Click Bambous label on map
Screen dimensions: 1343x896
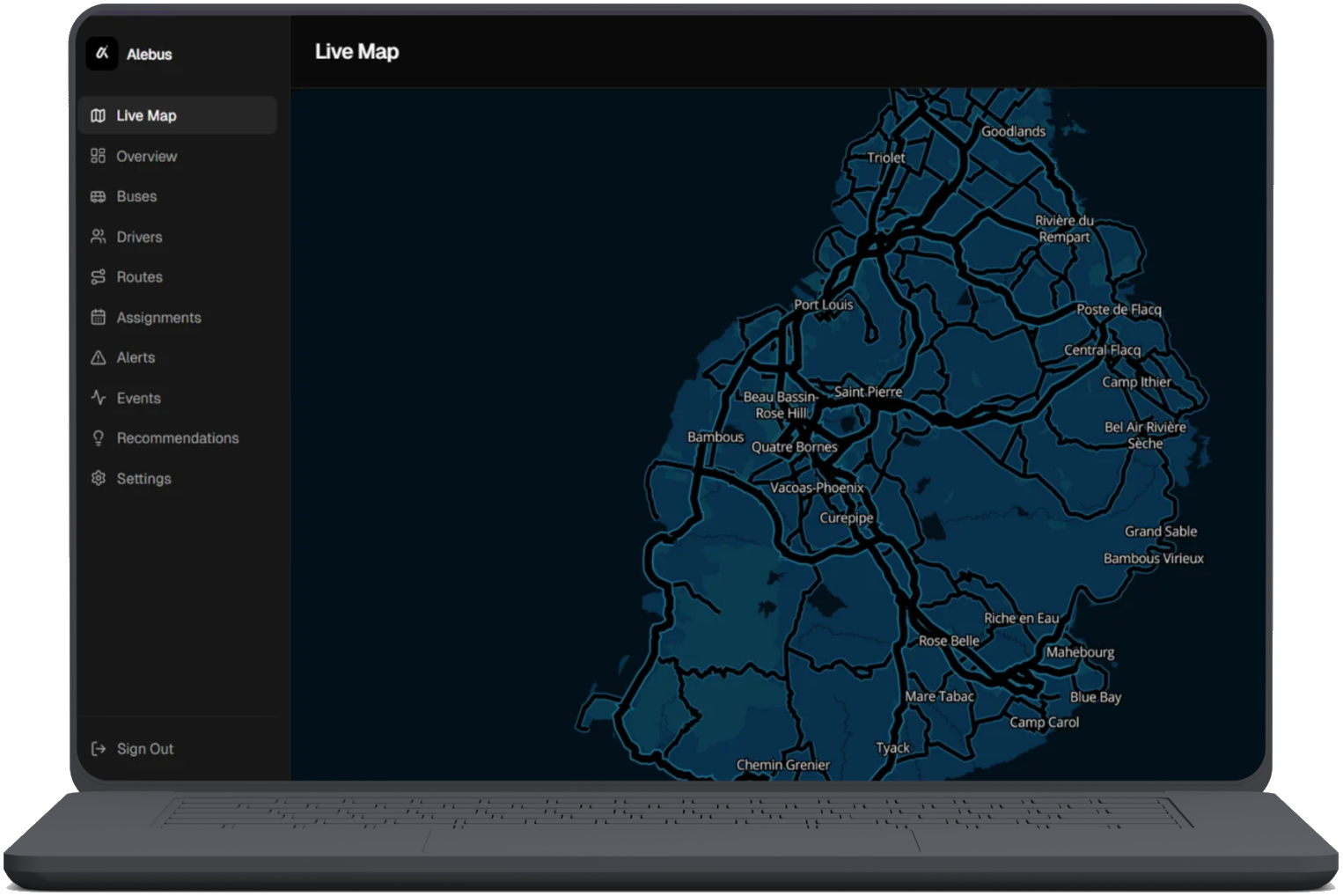716,437
